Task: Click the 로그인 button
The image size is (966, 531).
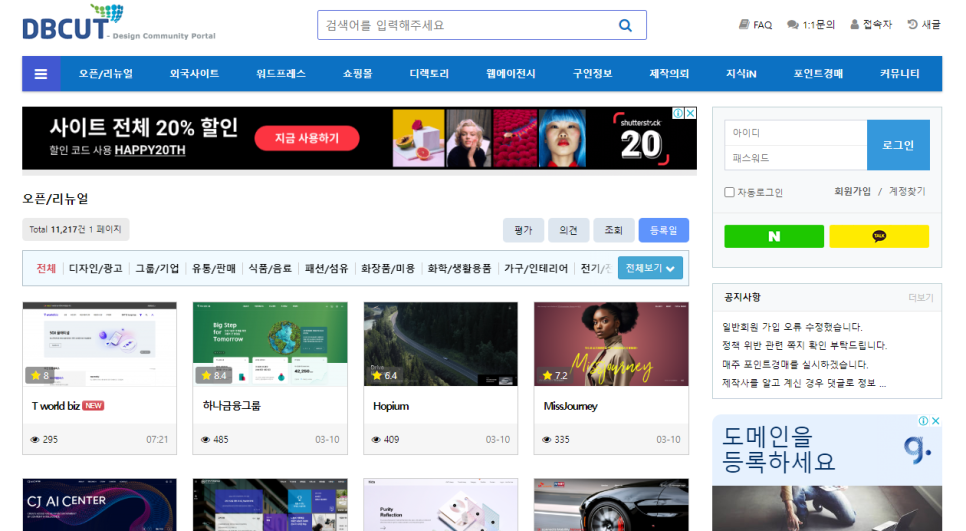Action: [x=898, y=145]
